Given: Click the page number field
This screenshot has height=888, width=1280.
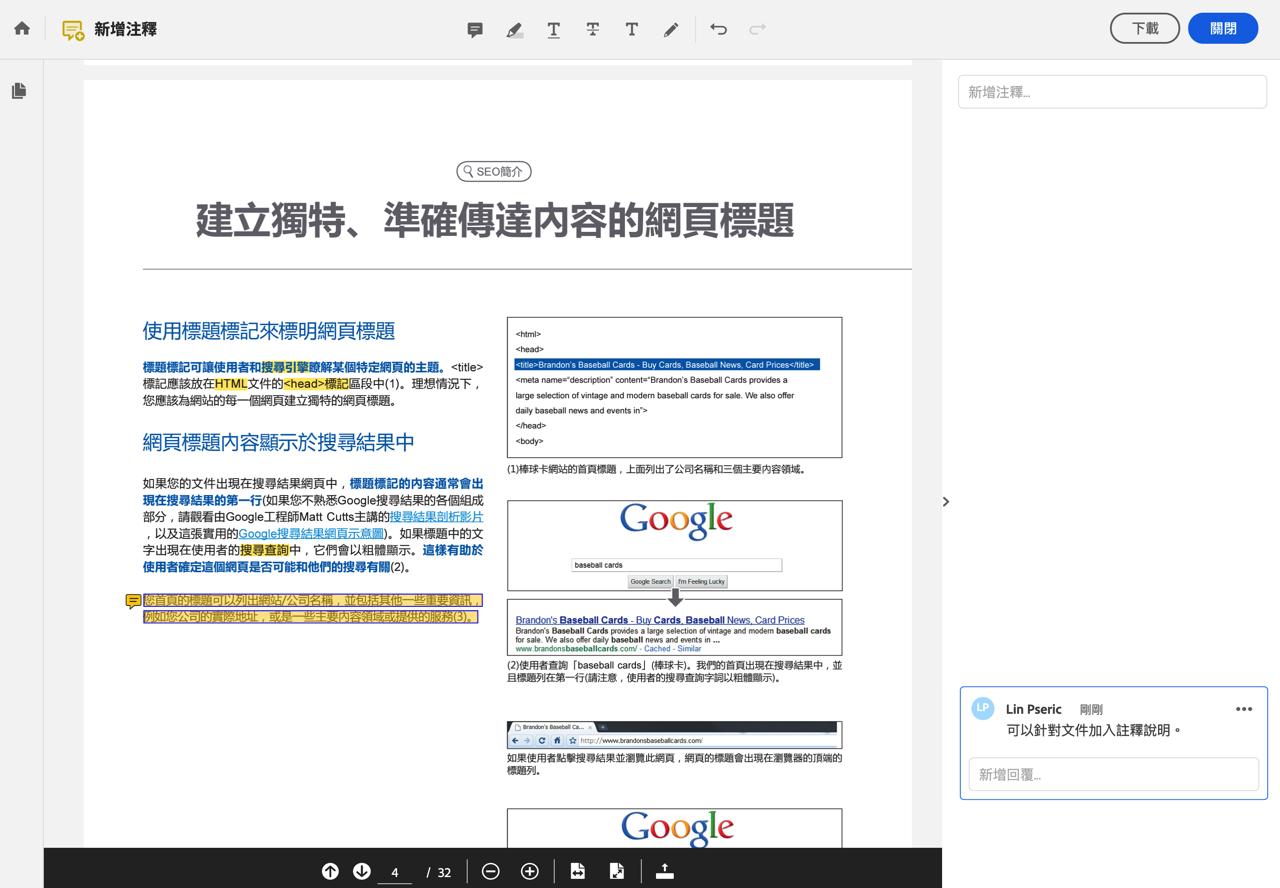Looking at the screenshot, I should pos(395,873).
